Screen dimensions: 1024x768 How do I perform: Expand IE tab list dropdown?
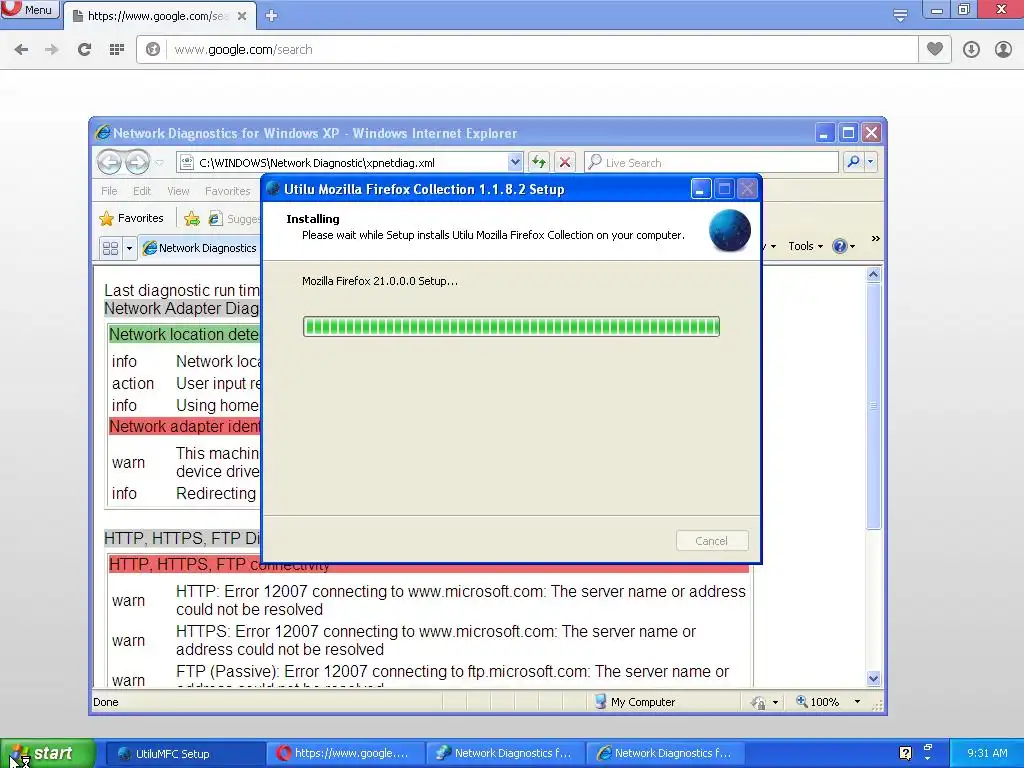(x=129, y=248)
